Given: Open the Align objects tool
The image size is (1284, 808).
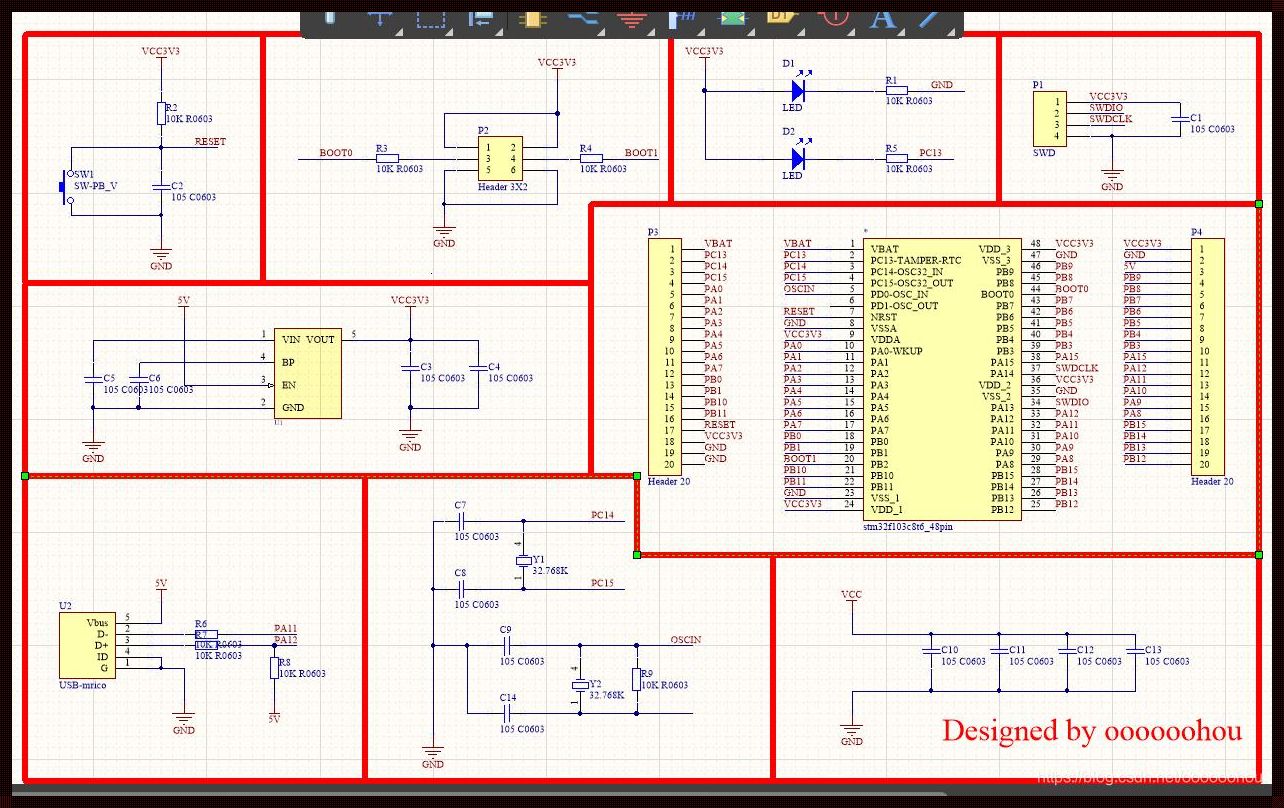Looking at the screenshot, I should (482, 19).
